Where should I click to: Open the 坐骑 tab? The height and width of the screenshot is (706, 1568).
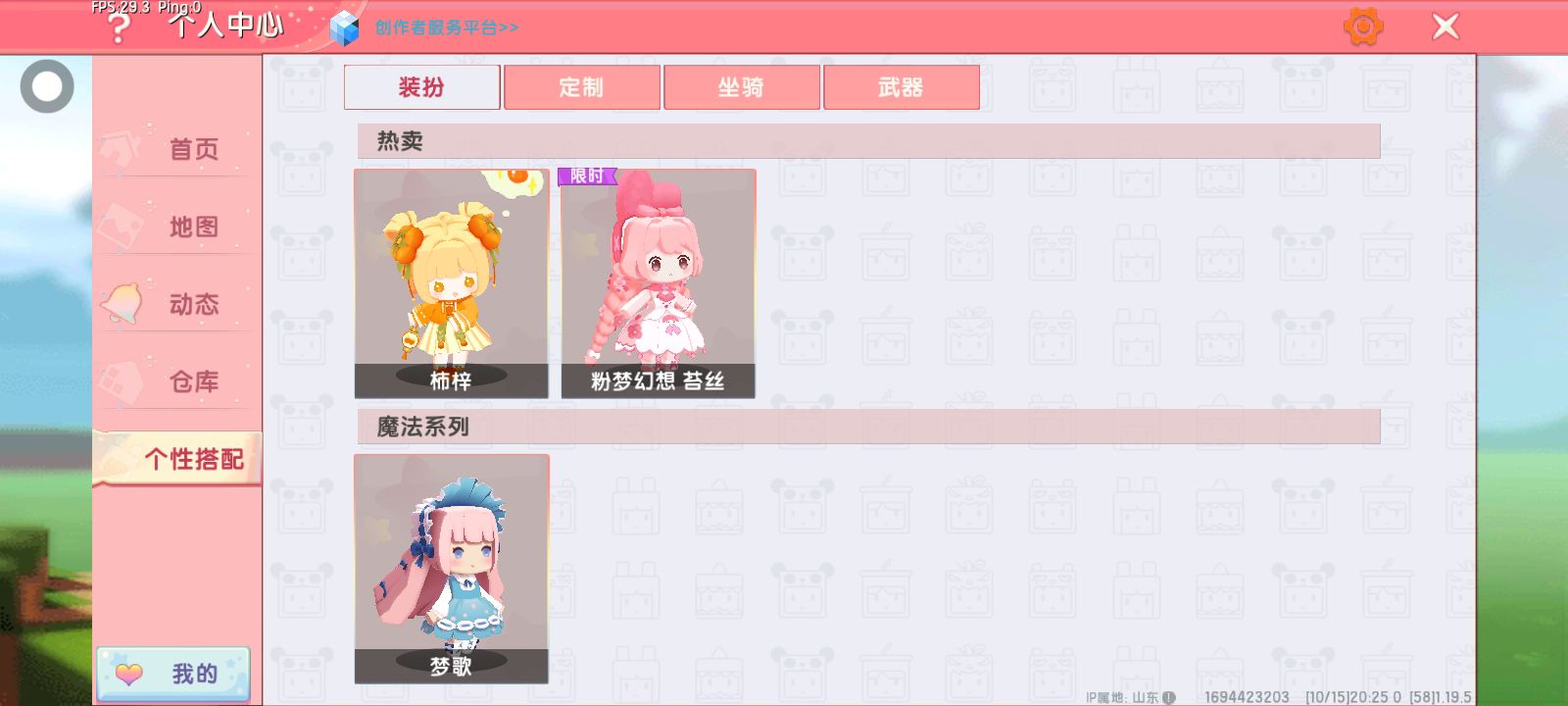click(742, 87)
